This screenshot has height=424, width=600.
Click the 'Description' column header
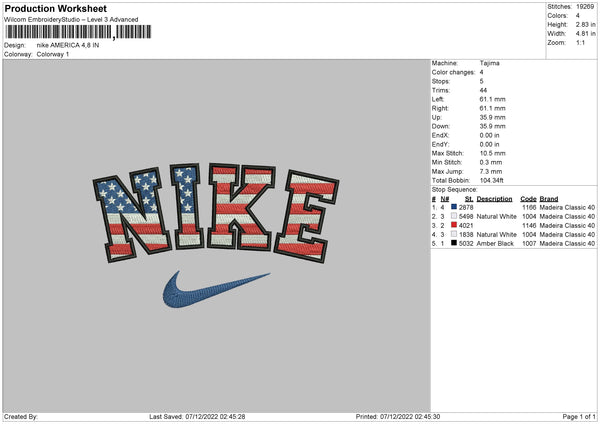494,199
